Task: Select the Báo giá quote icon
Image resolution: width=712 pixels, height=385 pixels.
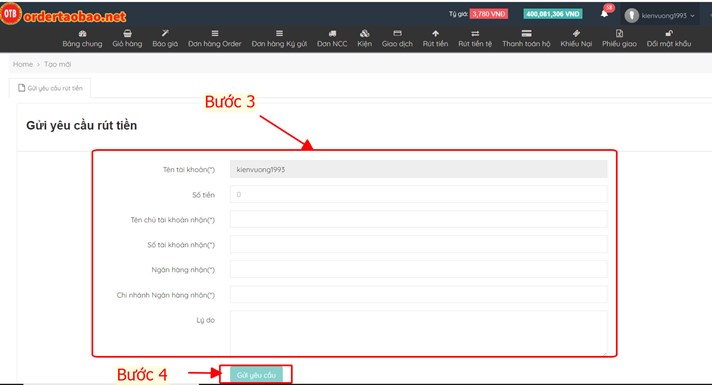Action: [165, 34]
